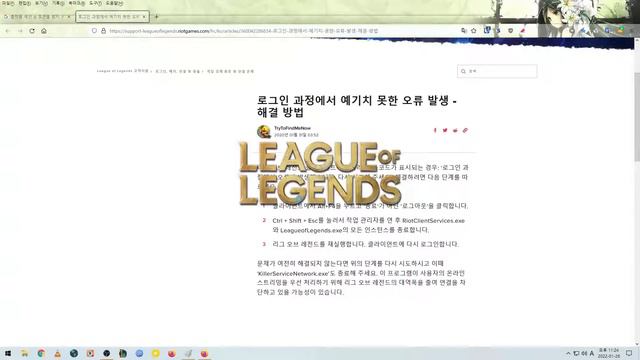
Task: Click the author name TryToFindMeNow
Action: click(x=292, y=128)
